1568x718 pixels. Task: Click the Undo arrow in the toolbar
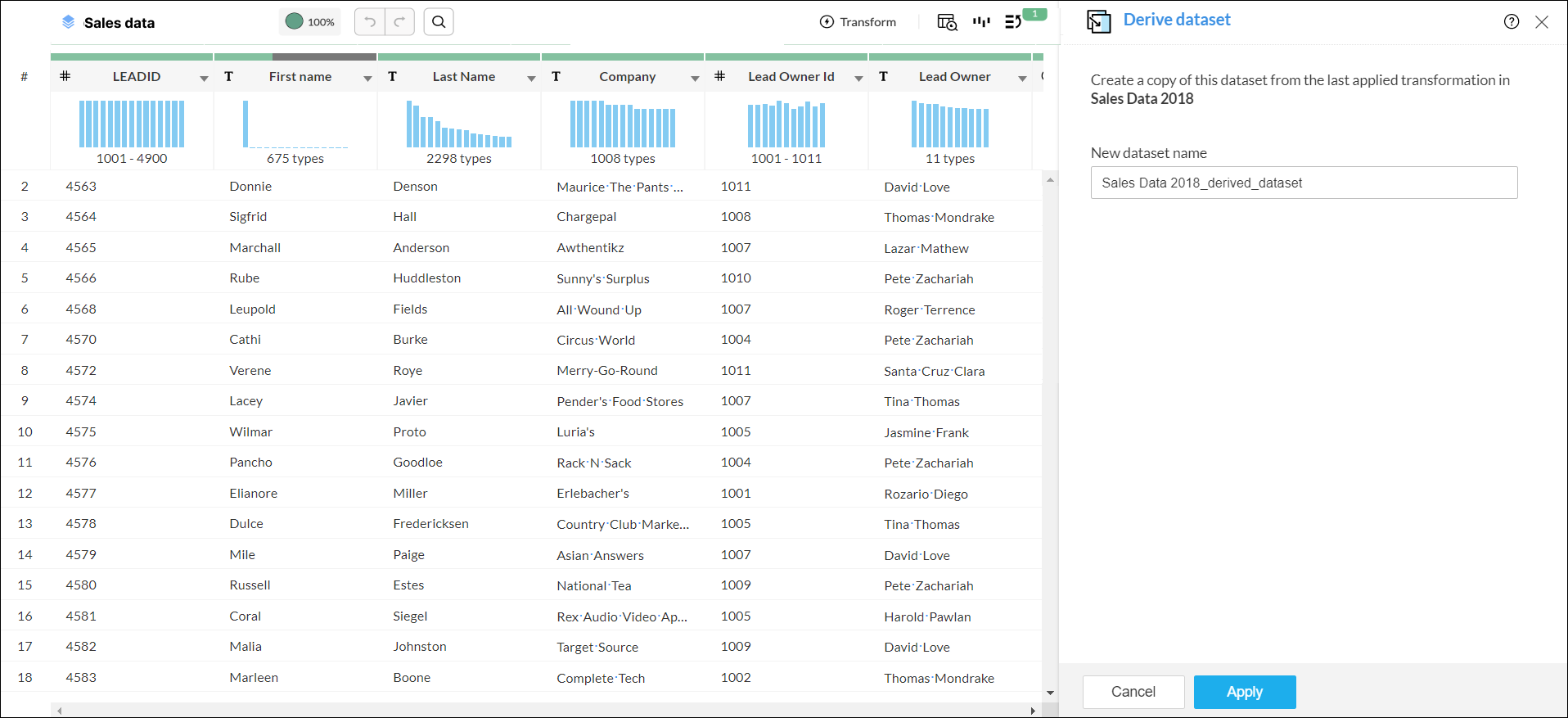point(370,22)
